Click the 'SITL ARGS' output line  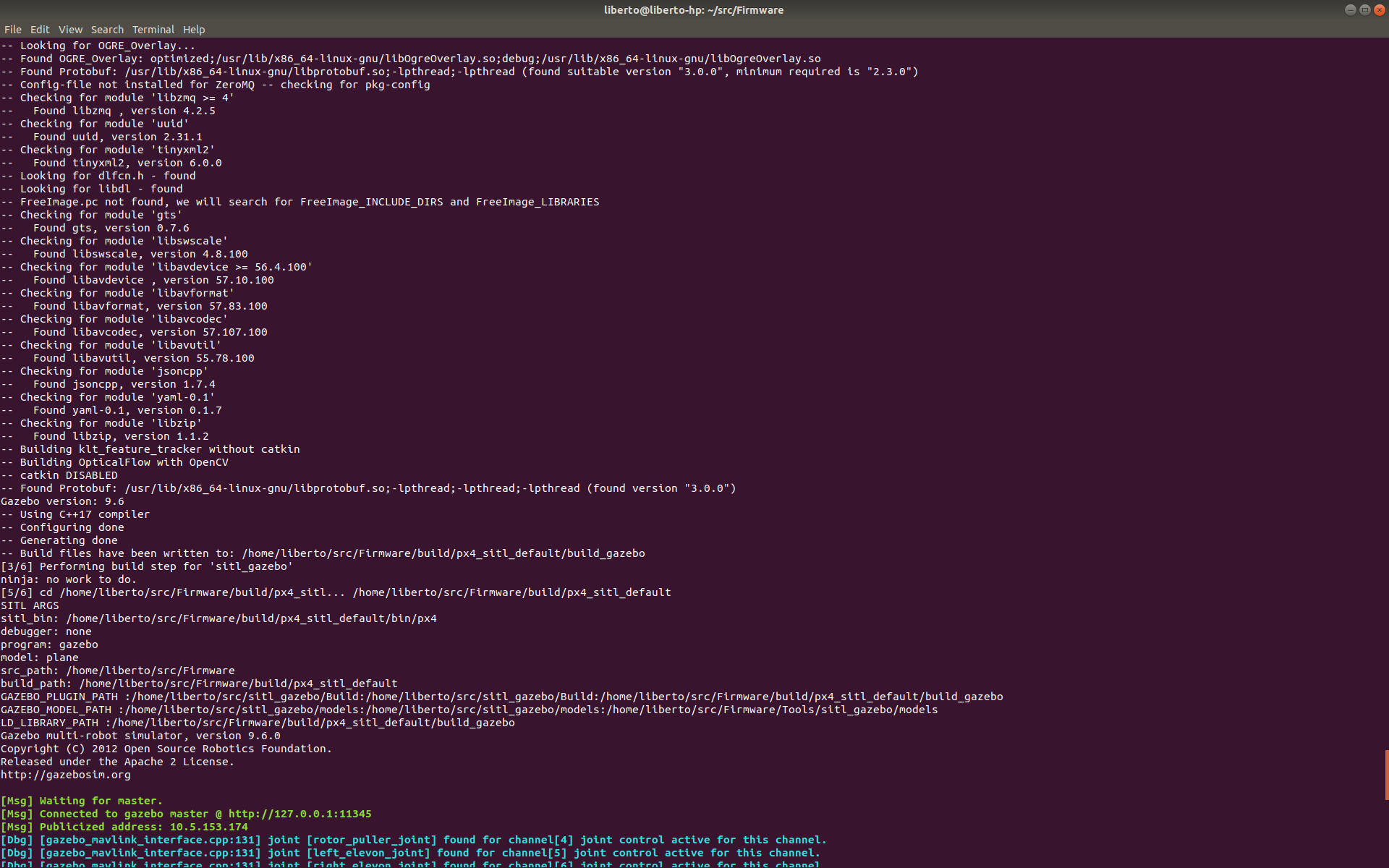[30, 605]
